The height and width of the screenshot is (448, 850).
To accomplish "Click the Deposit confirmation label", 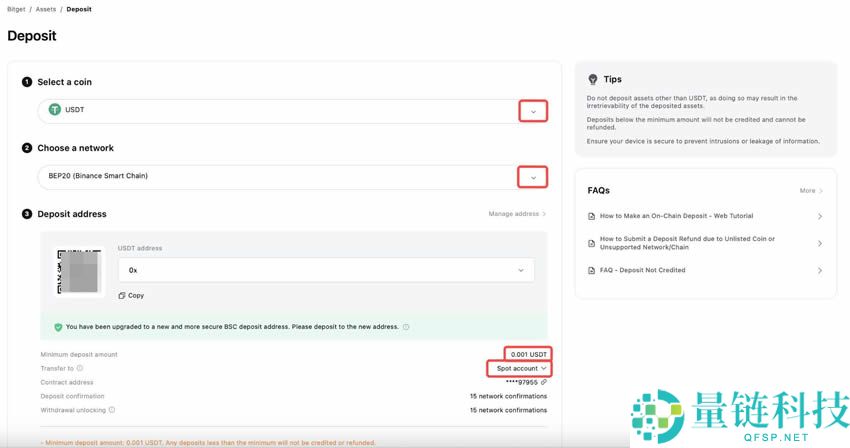I will pos(73,396).
